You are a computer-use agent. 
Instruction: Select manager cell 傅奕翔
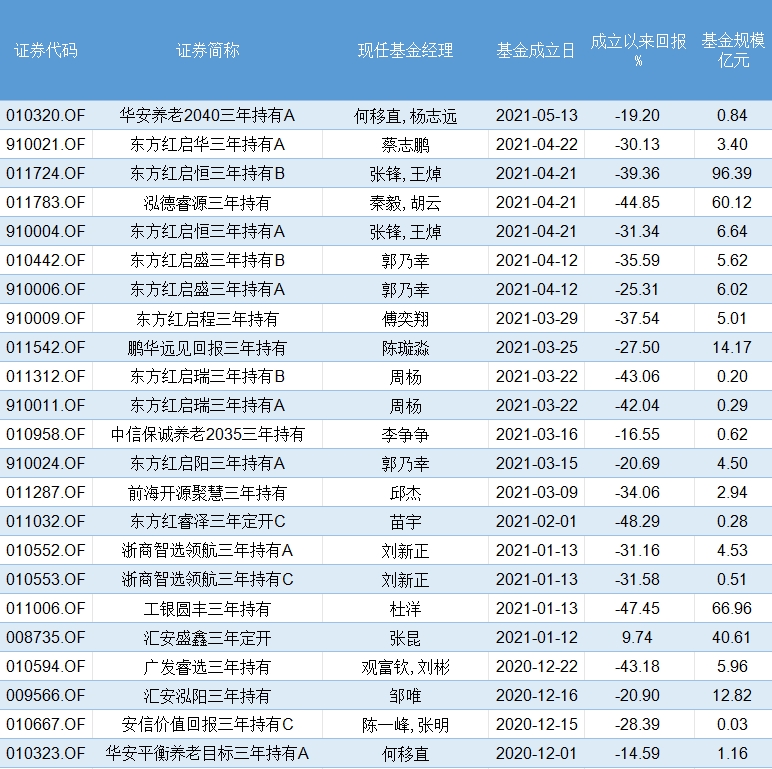[x=405, y=320]
